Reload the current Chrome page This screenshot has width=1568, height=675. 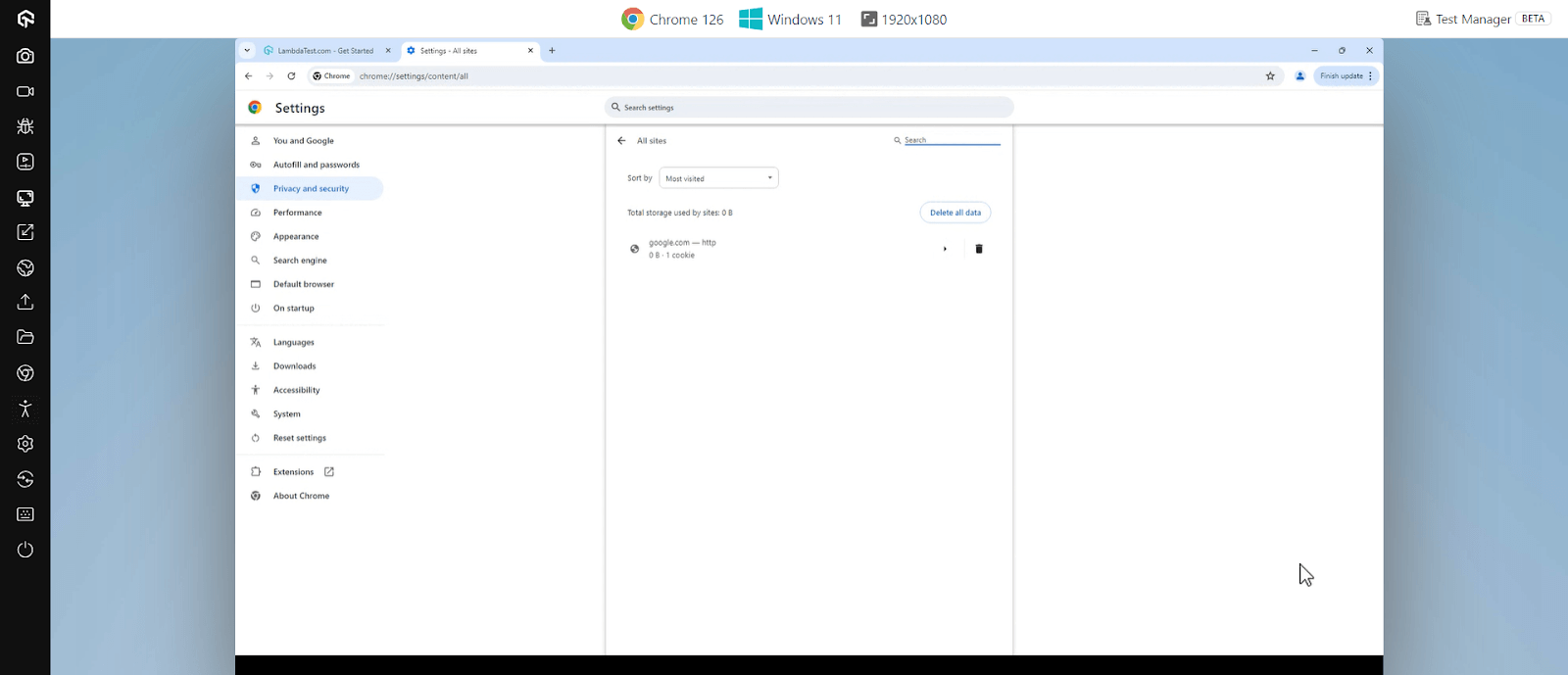(x=291, y=75)
